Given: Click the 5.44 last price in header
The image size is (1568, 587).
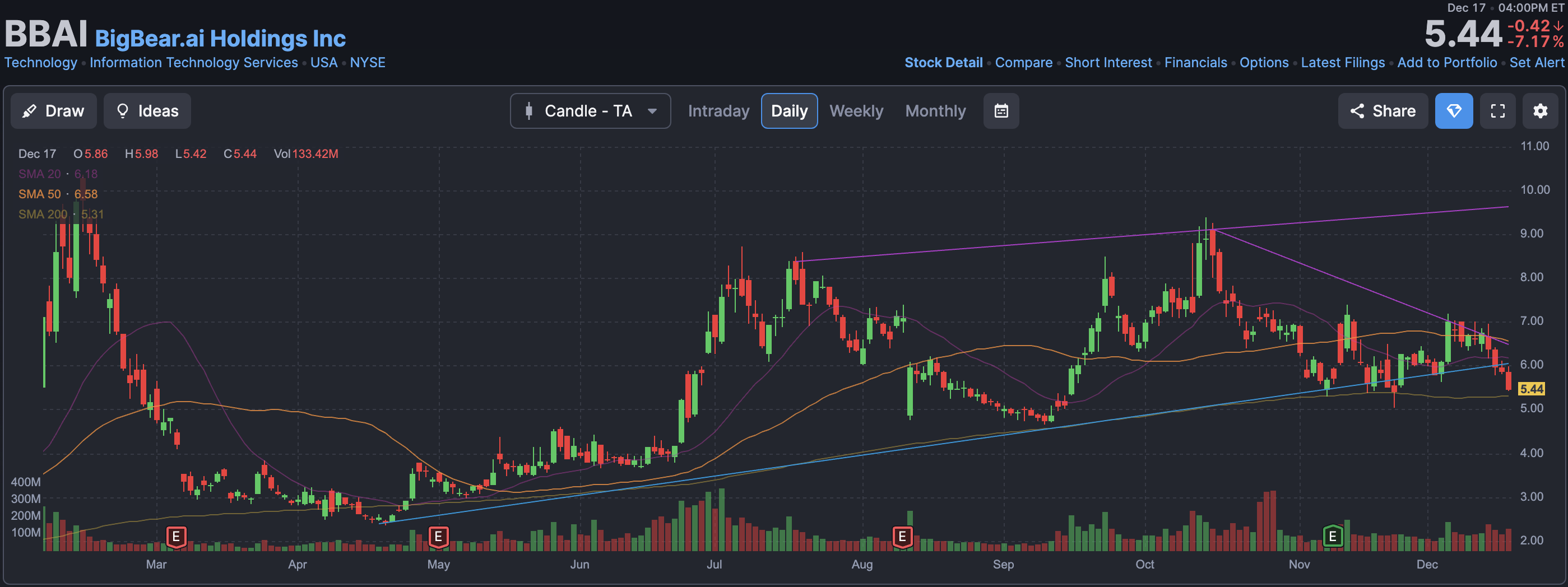Looking at the screenshot, I should [x=1463, y=34].
